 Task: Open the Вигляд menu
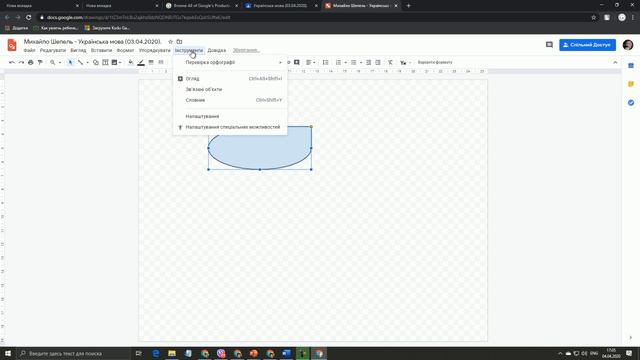[x=78, y=50]
